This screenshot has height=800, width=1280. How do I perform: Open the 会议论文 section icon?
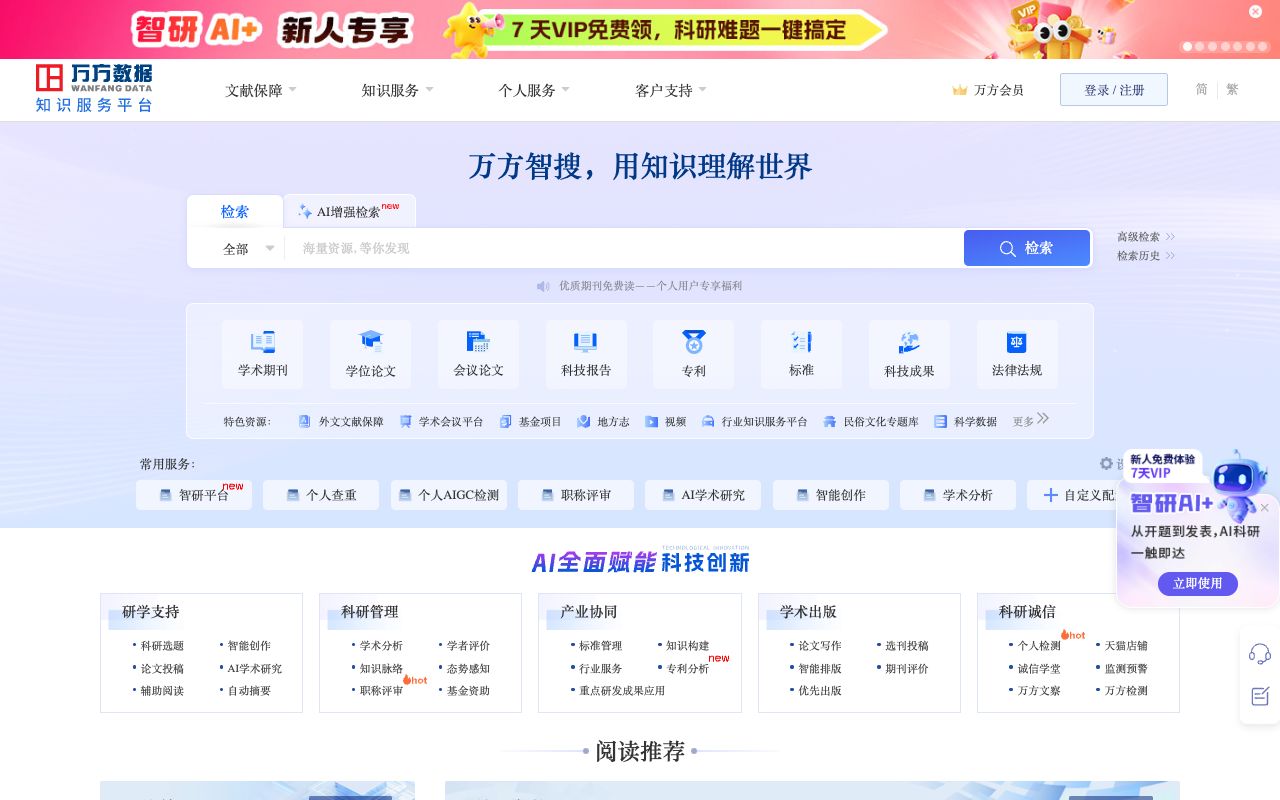point(478,353)
